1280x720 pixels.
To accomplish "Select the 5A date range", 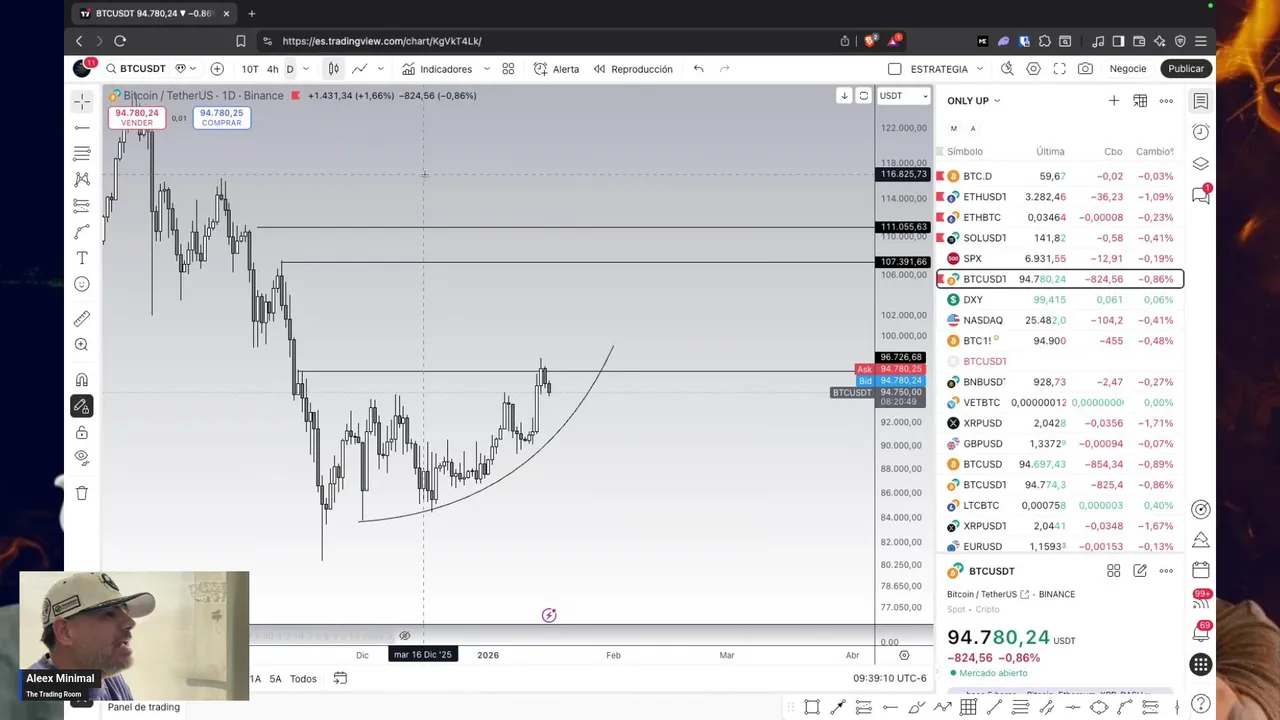I will point(275,679).
